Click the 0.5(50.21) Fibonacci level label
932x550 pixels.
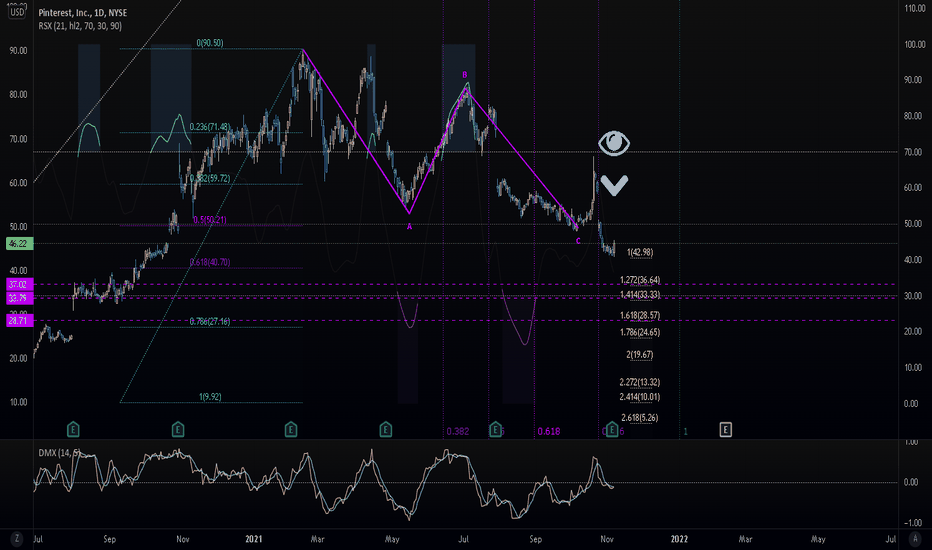pyautogui.click(x=210, y=220)
